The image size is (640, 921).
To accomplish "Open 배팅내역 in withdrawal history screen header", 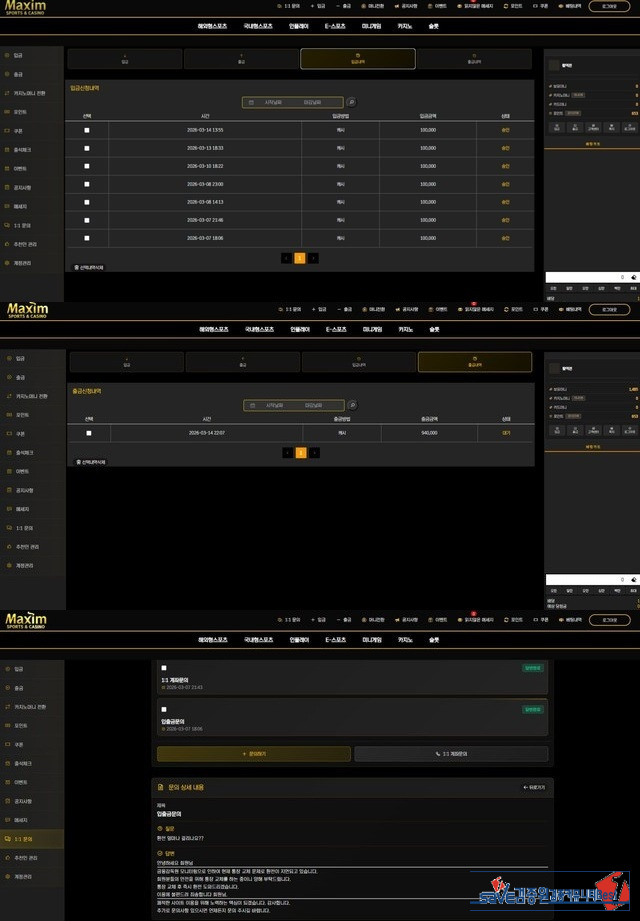I will (570, 309).
